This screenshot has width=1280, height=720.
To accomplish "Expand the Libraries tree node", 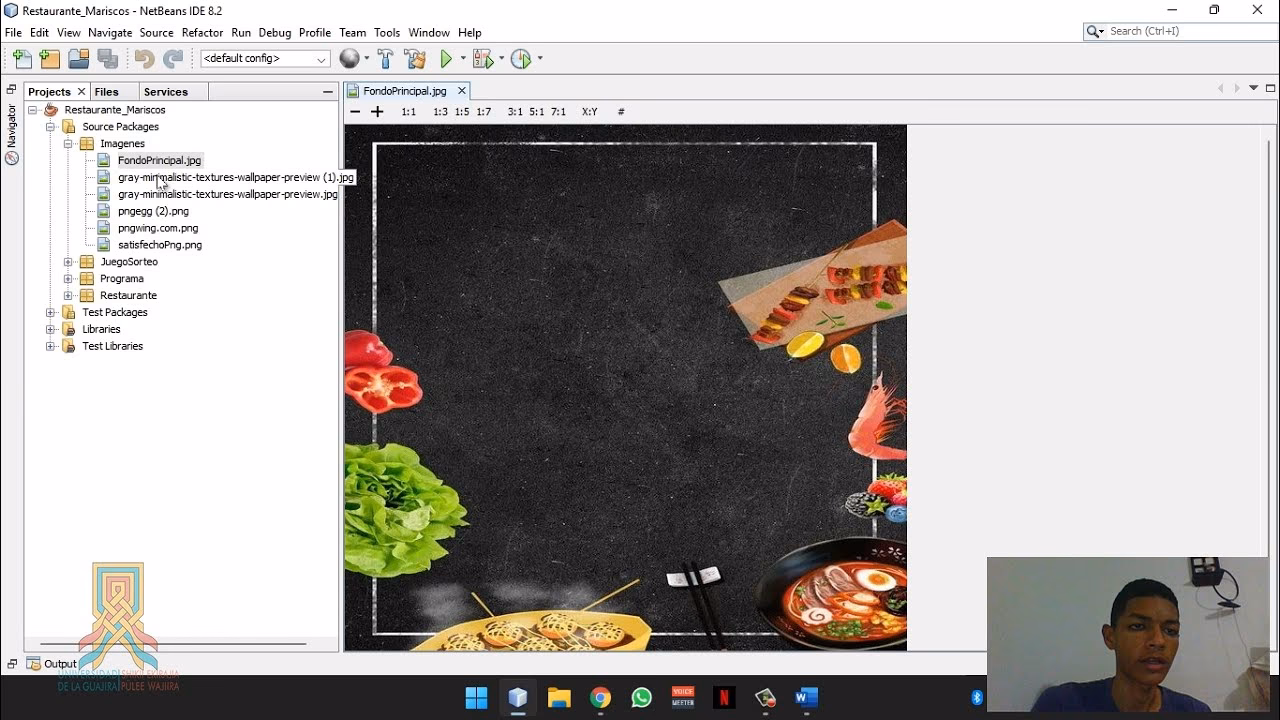I will tap(51, 329).
